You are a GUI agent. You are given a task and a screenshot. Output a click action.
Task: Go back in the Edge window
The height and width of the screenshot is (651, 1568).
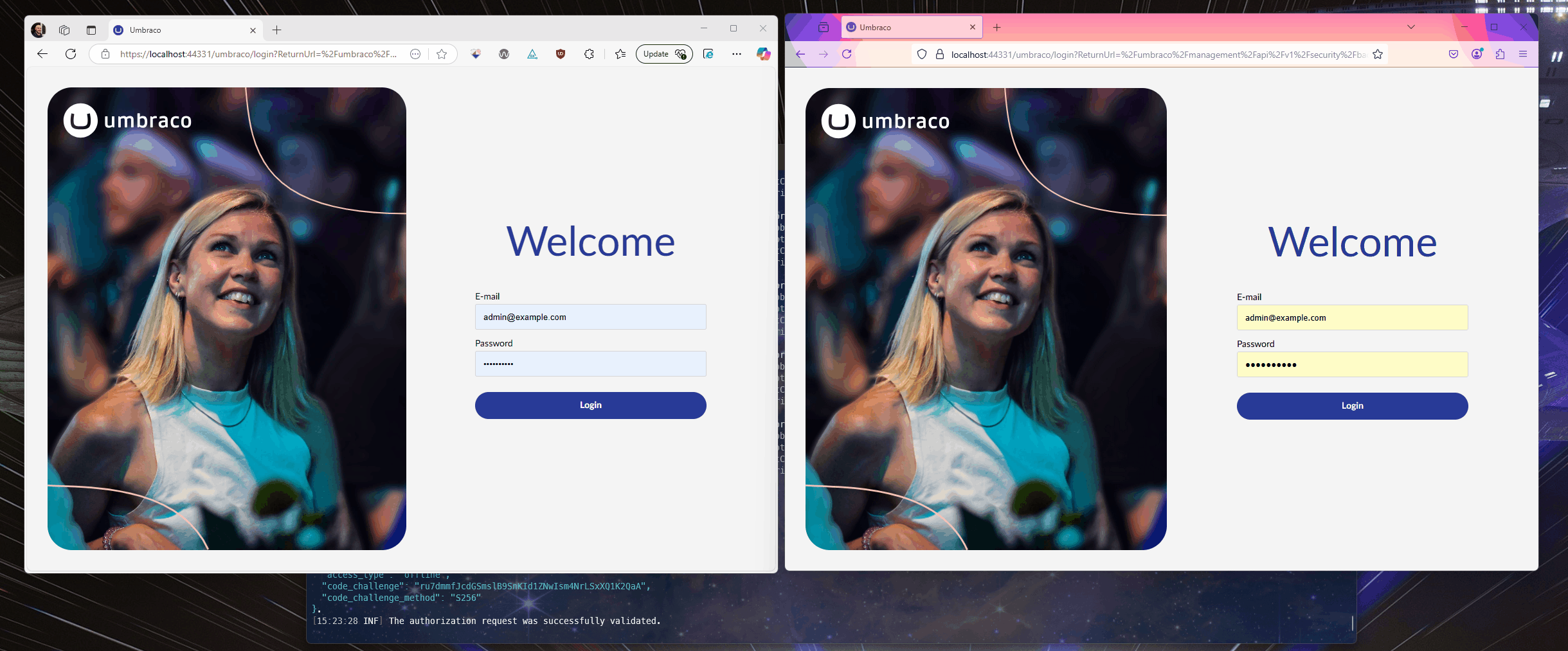click(x=42, y=54)
